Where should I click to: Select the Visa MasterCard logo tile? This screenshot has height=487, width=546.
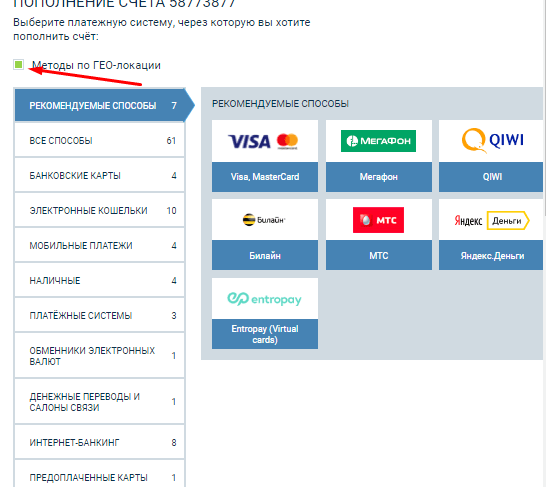tap(265, 141)
